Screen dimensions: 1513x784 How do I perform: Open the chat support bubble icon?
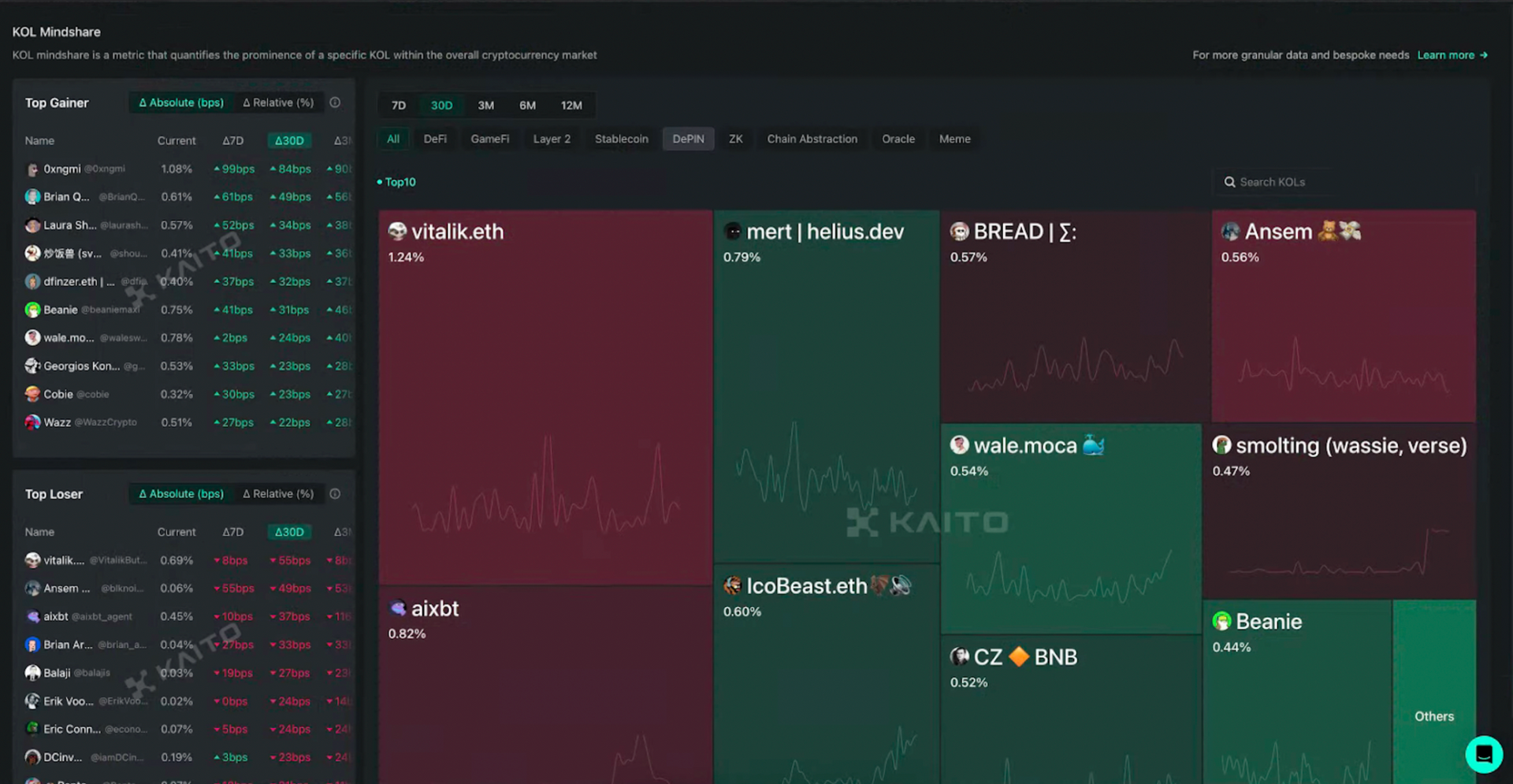coord(1484,755)
